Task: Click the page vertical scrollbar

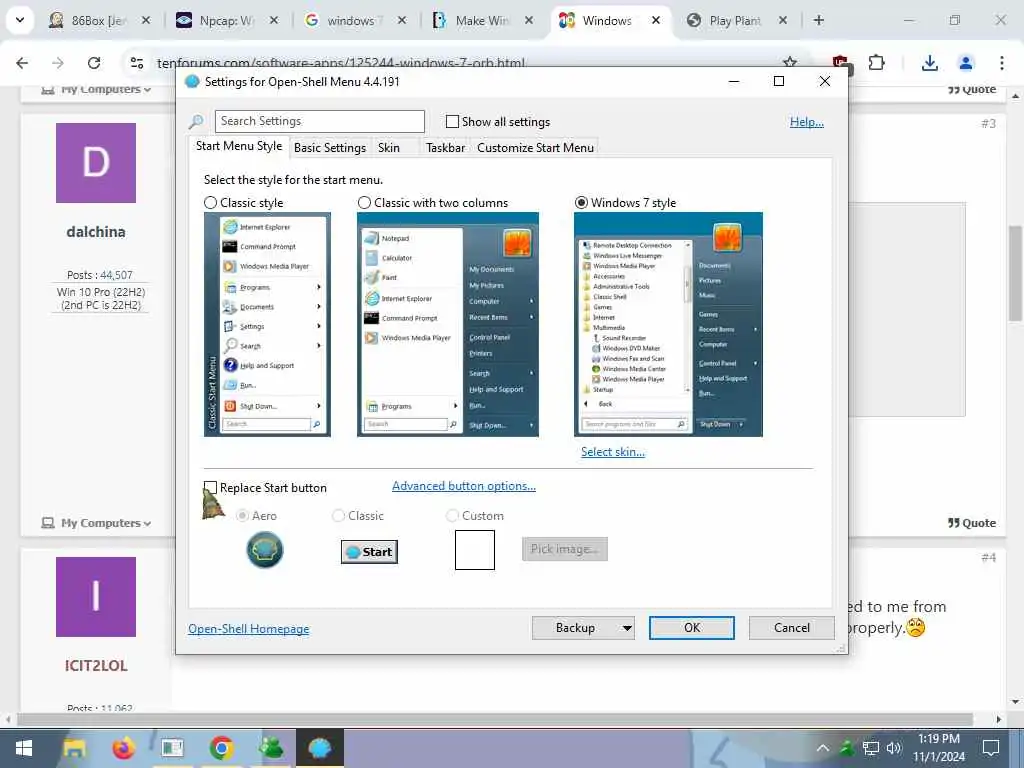Action: pos(1014,272)
